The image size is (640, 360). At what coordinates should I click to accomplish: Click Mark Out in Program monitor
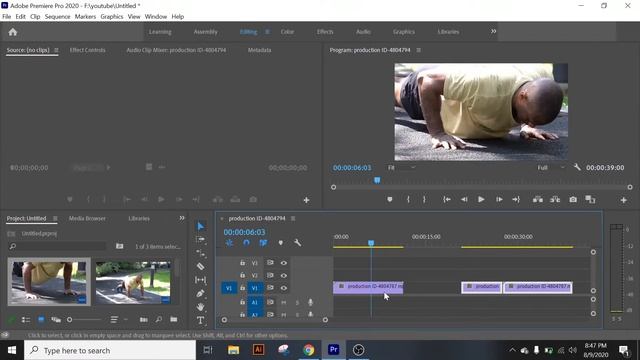[424, 200]
